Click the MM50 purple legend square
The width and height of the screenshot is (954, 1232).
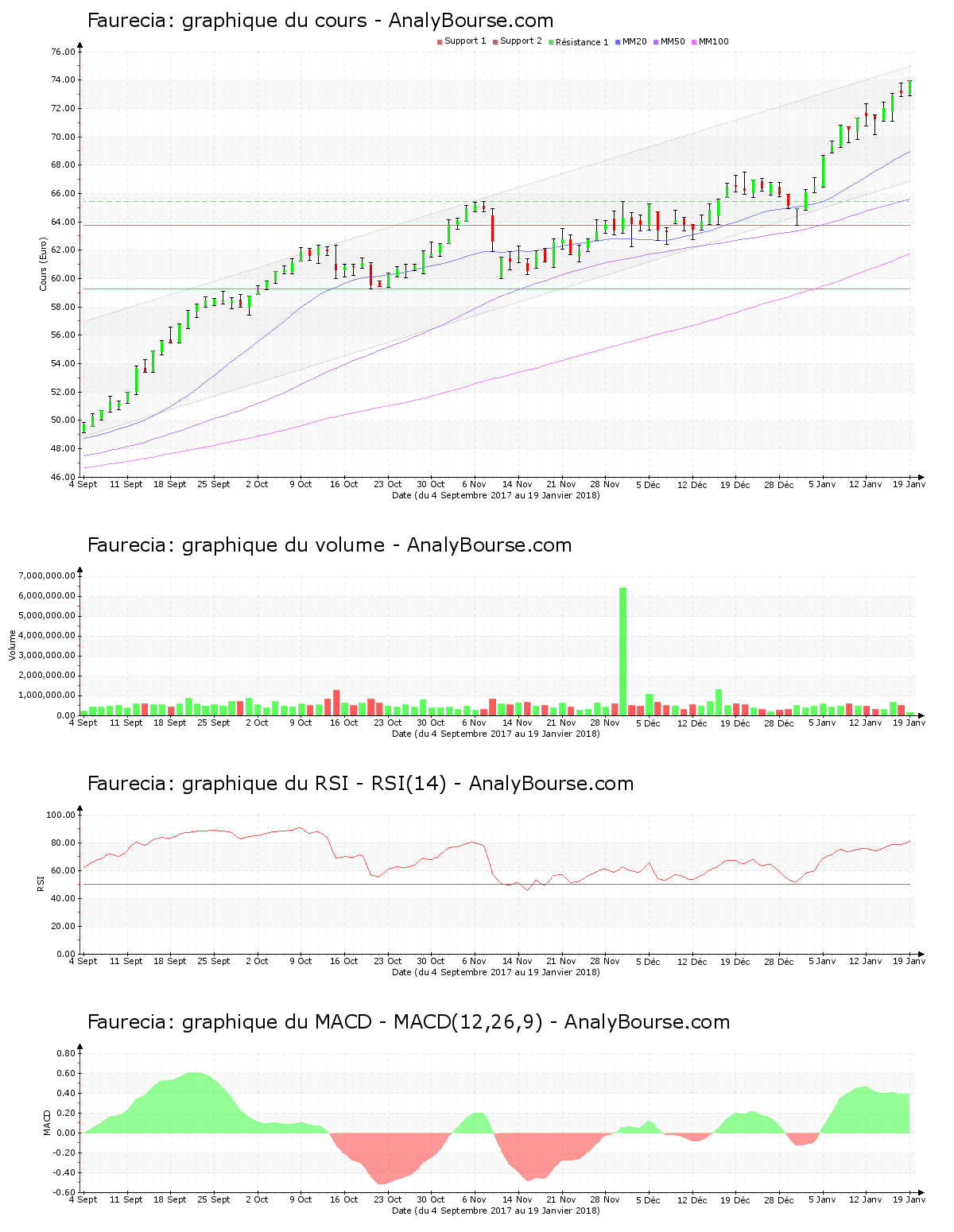(656, 42)
